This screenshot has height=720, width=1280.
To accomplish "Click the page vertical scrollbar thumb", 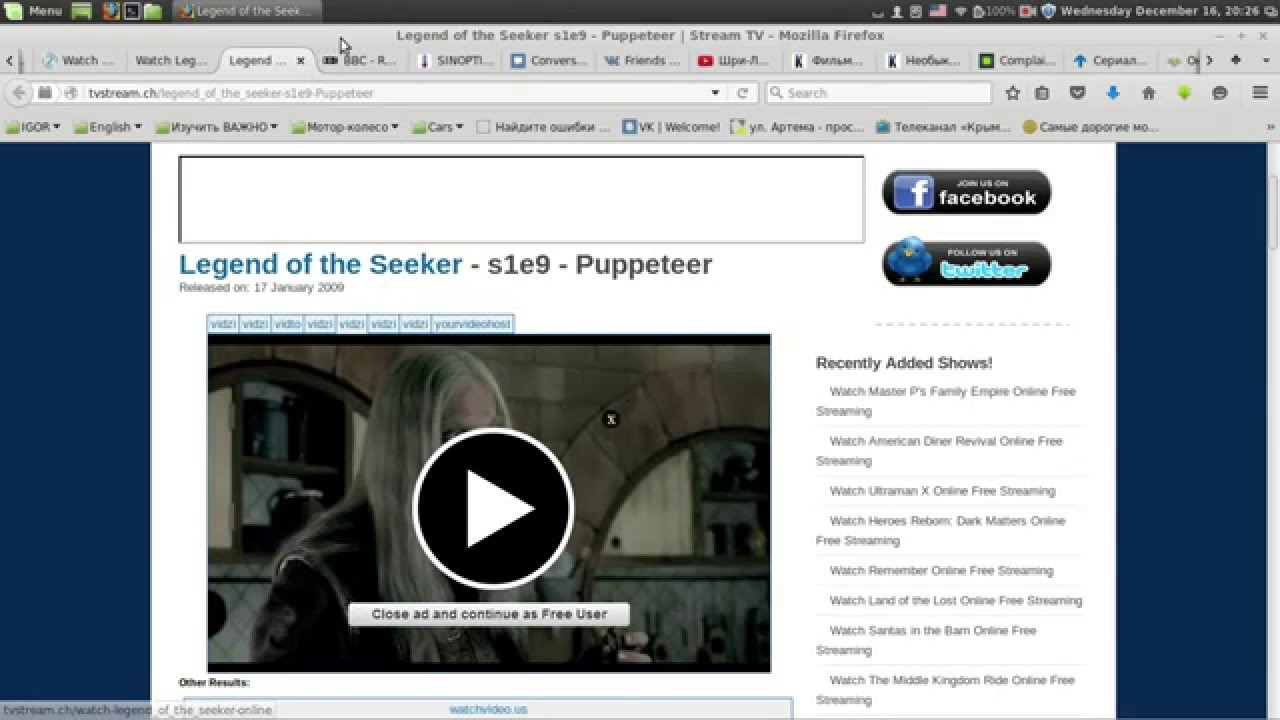I will (x=1273, y=213).
